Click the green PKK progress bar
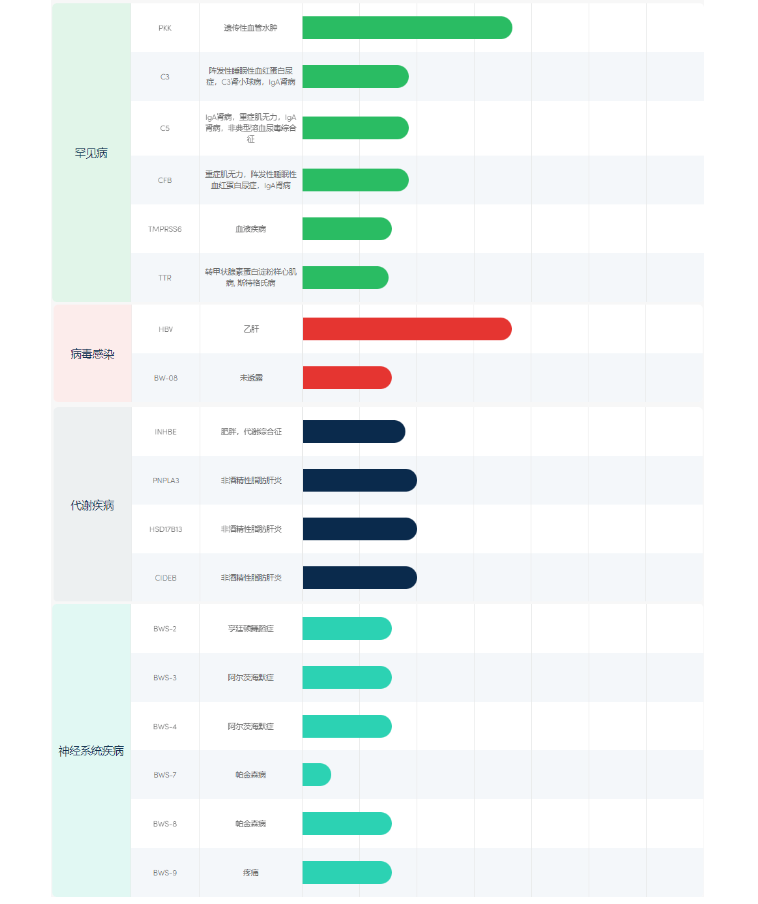The width and height of the screenshot is (758, 904). point(406,28)
